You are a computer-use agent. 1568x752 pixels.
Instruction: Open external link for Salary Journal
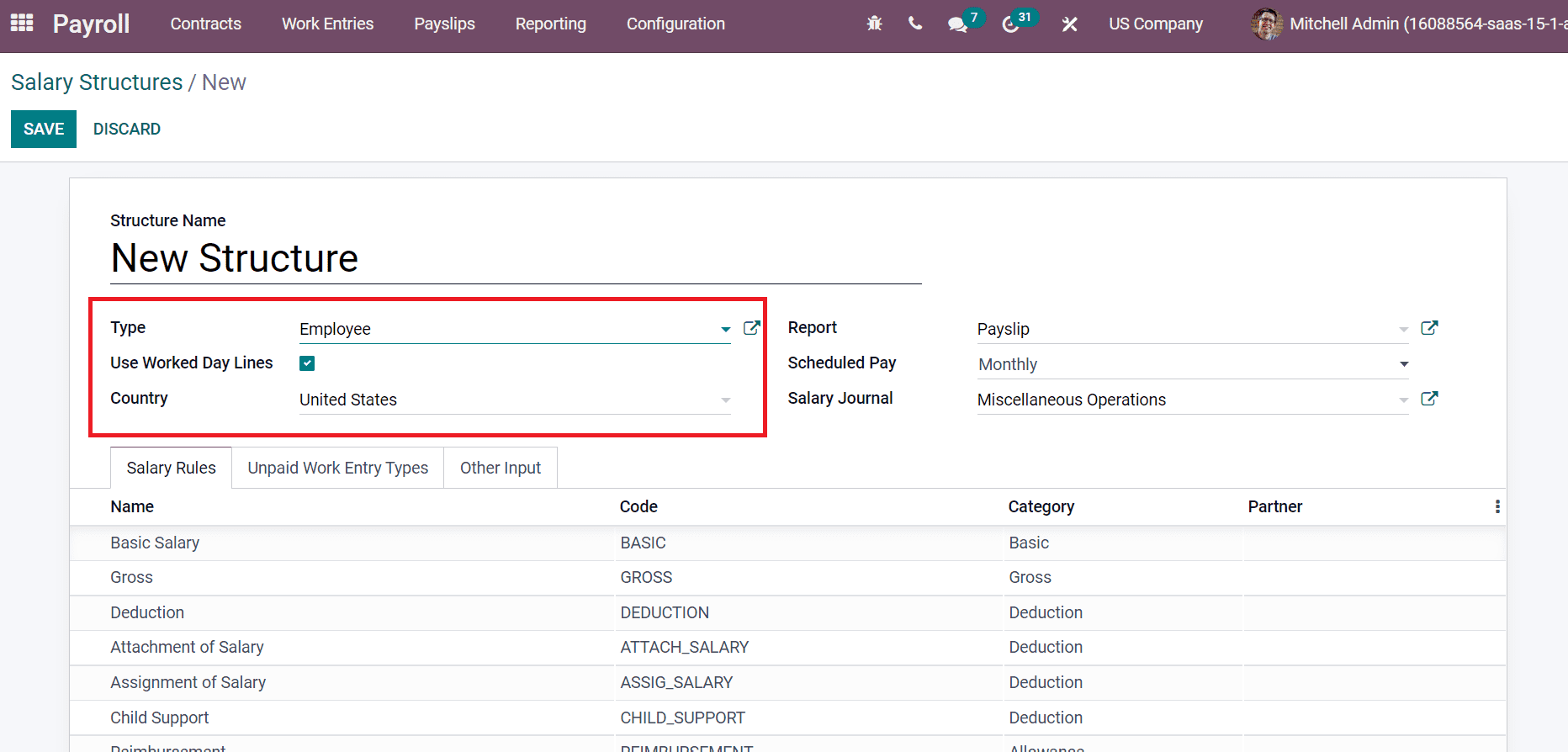point(1429,399)
